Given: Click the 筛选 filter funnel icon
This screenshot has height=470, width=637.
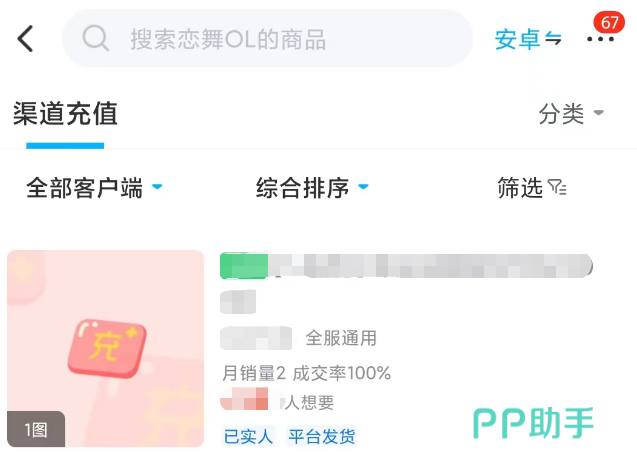Looking at the screenshot, I should pos(558,187).
